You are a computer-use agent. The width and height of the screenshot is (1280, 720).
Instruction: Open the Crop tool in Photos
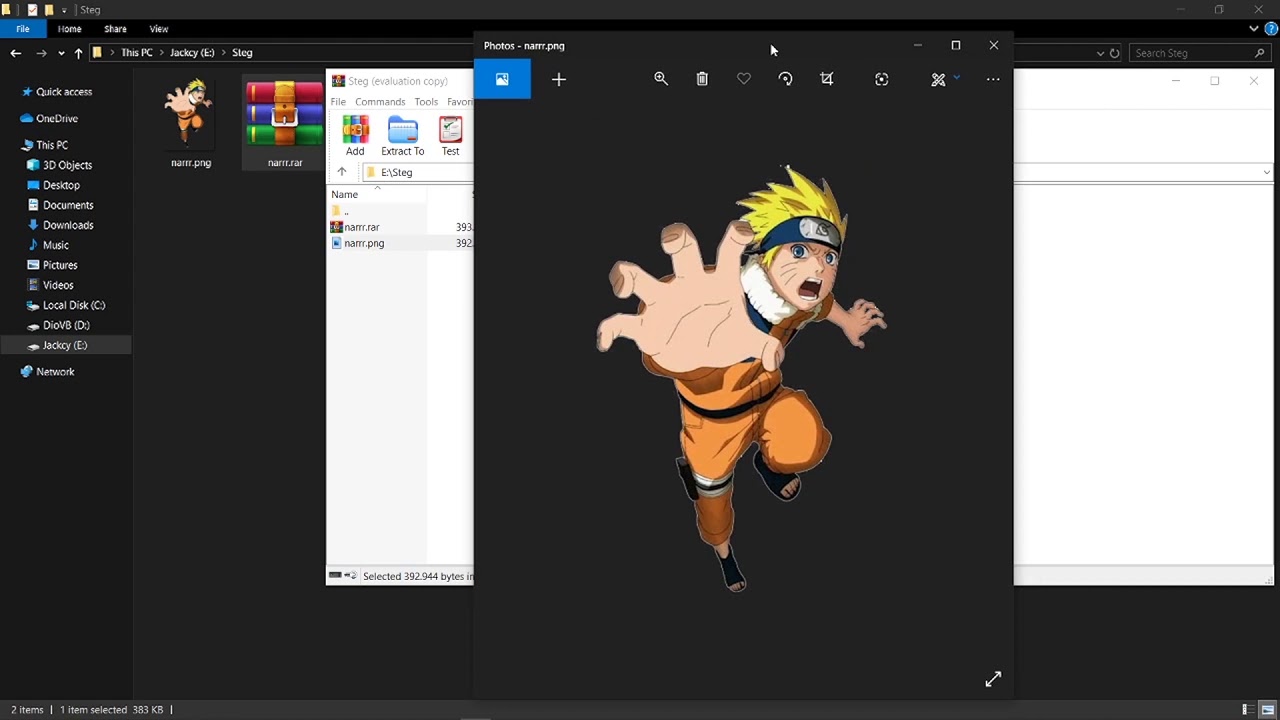click(827, 79)
